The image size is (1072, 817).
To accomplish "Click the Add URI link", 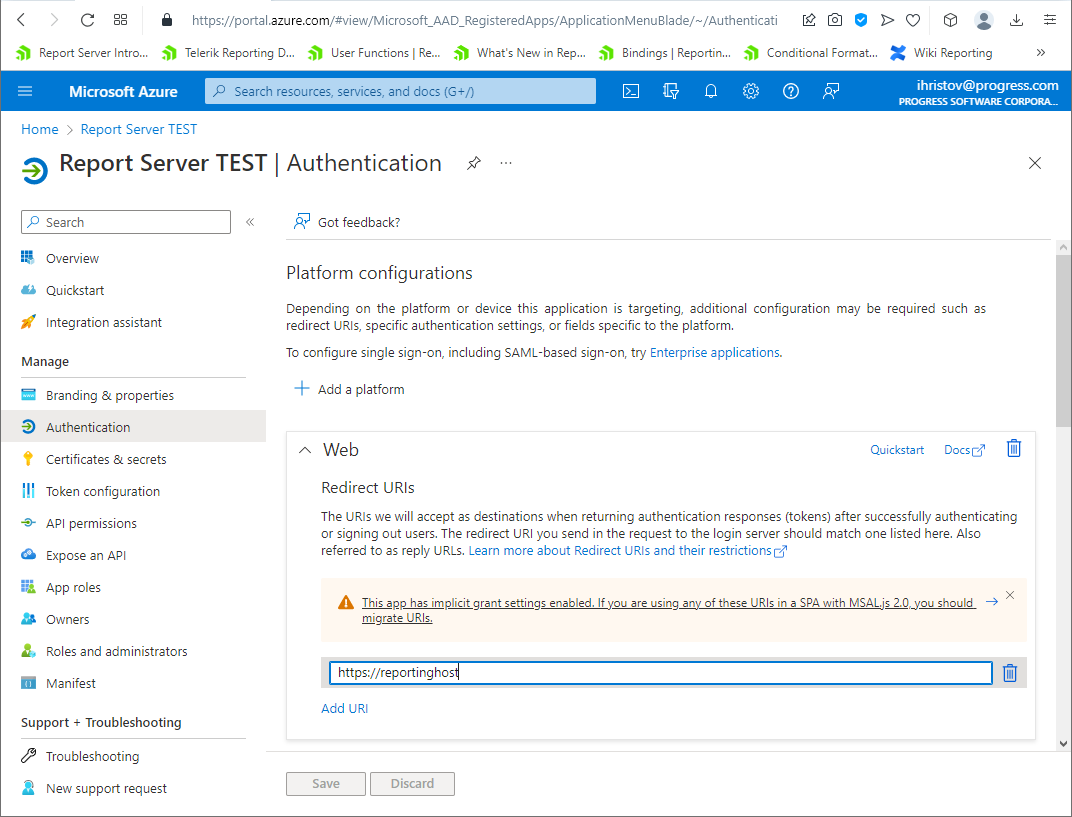I will (344, 707).
